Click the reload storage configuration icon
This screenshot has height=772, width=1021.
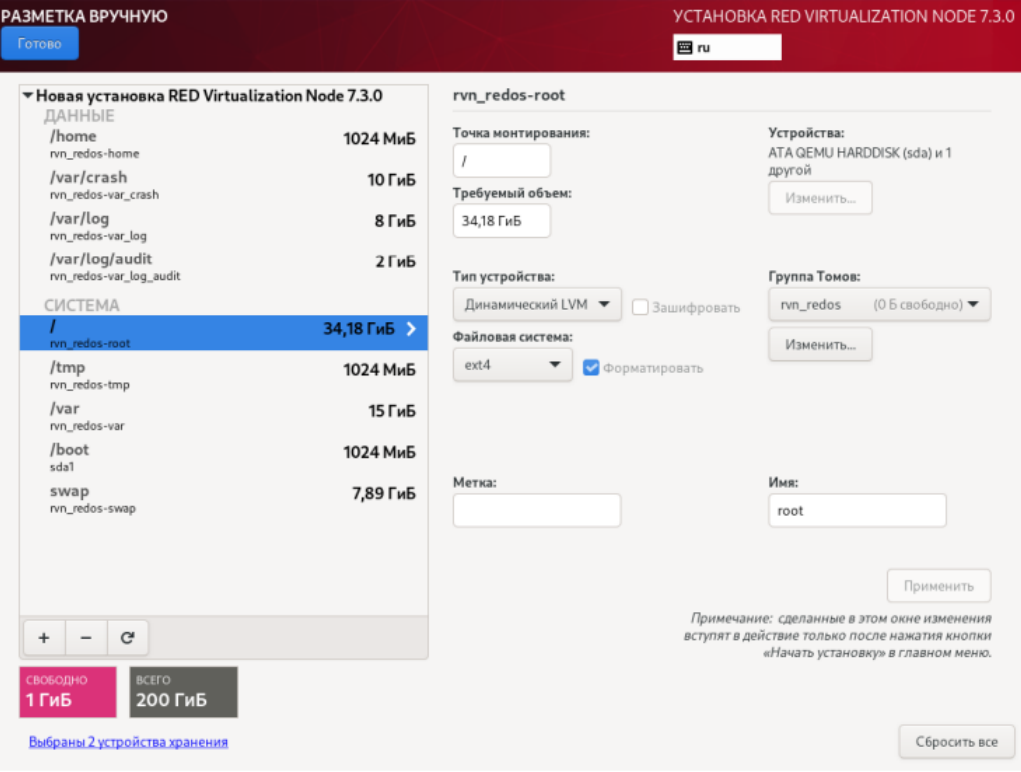point(128,638)
